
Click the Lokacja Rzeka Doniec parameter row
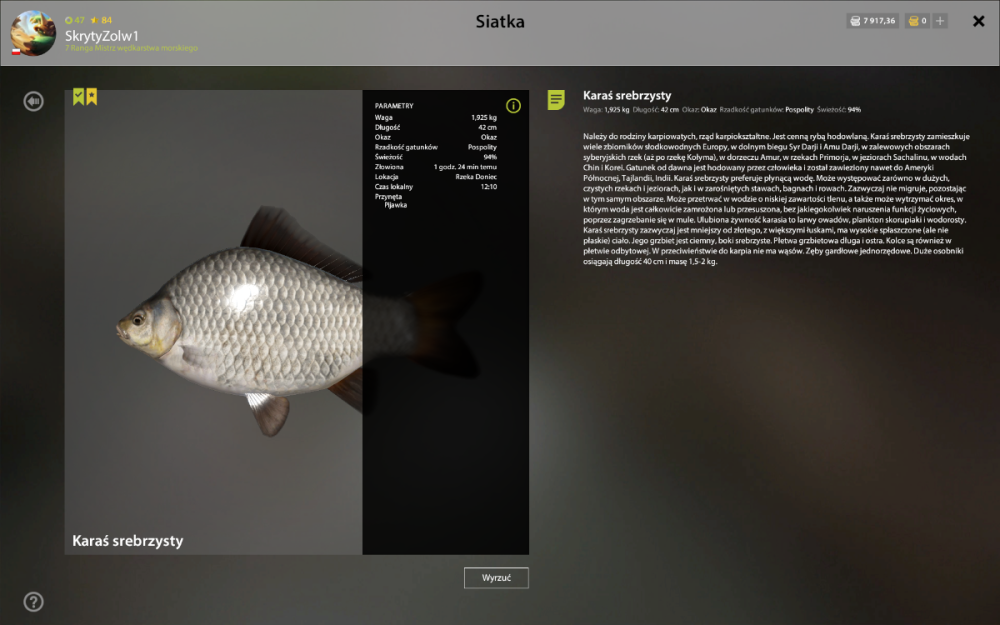point(436,177)
